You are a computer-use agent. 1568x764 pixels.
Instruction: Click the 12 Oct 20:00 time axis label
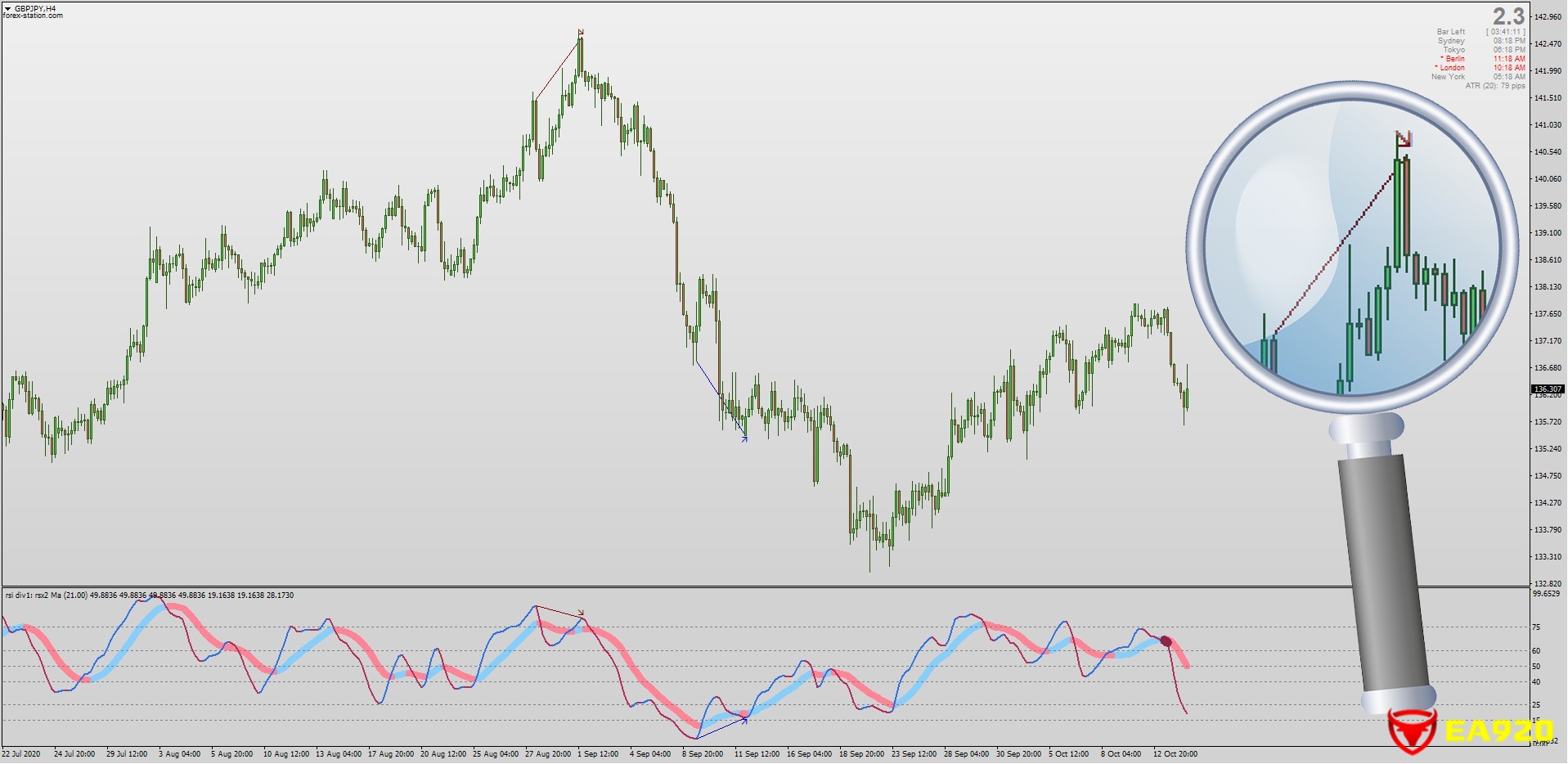(x=1175, y=754)
